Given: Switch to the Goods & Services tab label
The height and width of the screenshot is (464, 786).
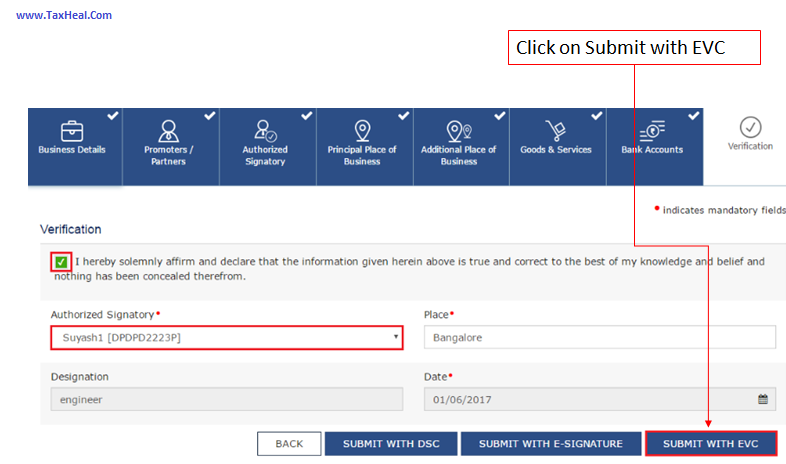Looking at the screenshot, I should [x=555, y=150].
